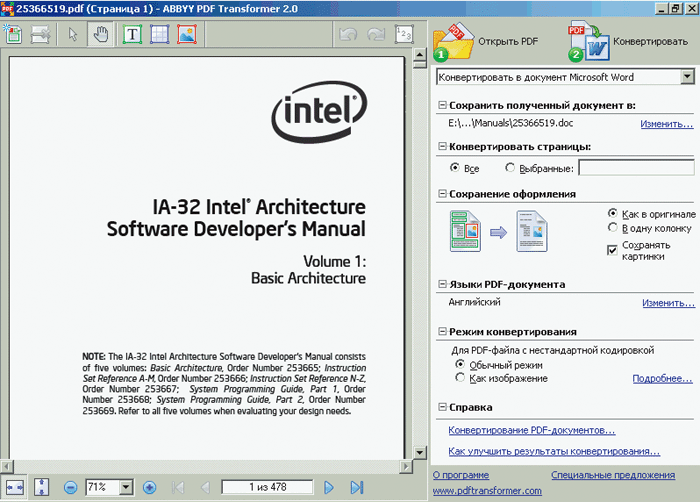Select 'Обычный режим' conversion mode

coord(460,364)
